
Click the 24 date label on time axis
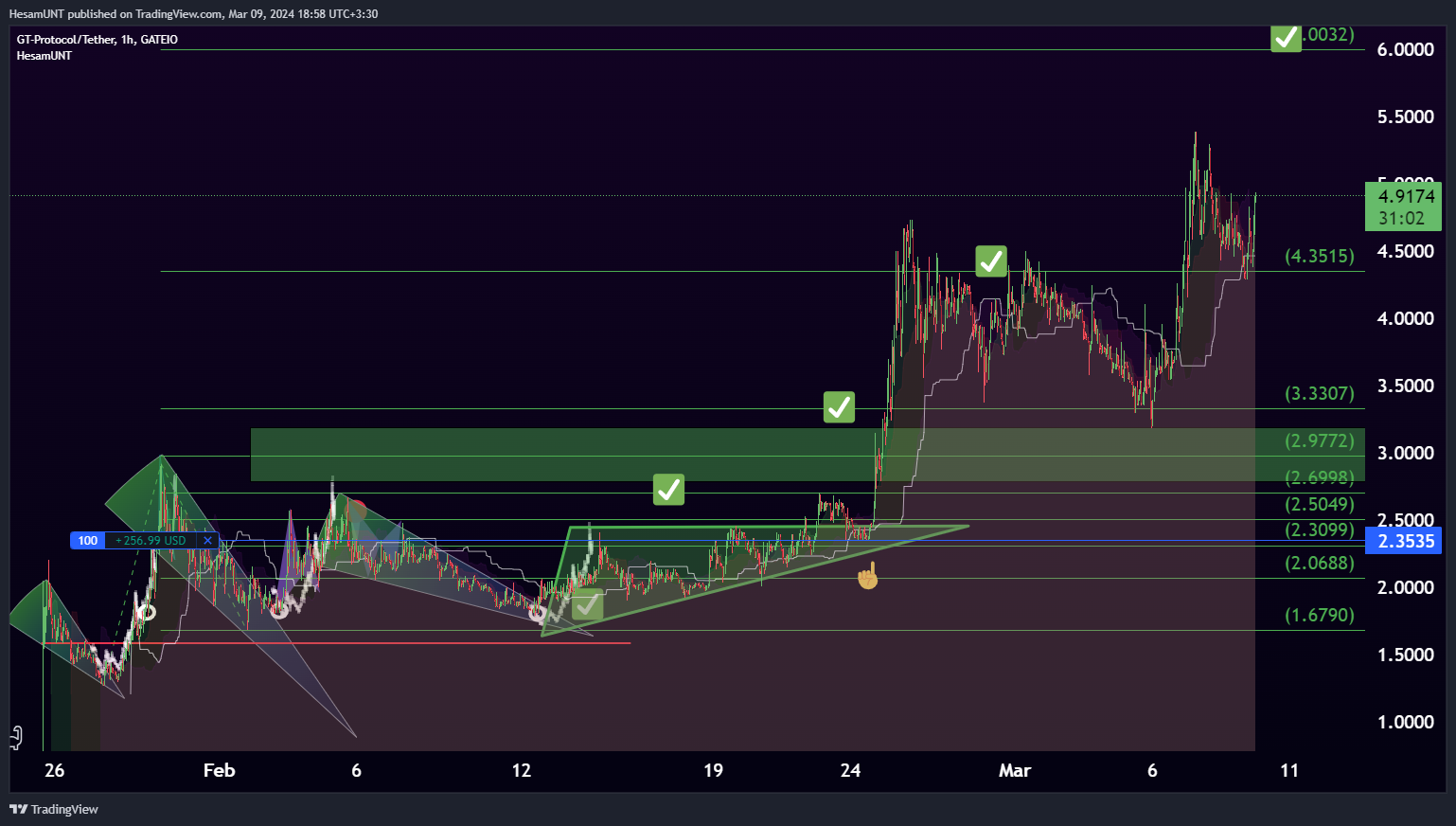coord(850,770)
